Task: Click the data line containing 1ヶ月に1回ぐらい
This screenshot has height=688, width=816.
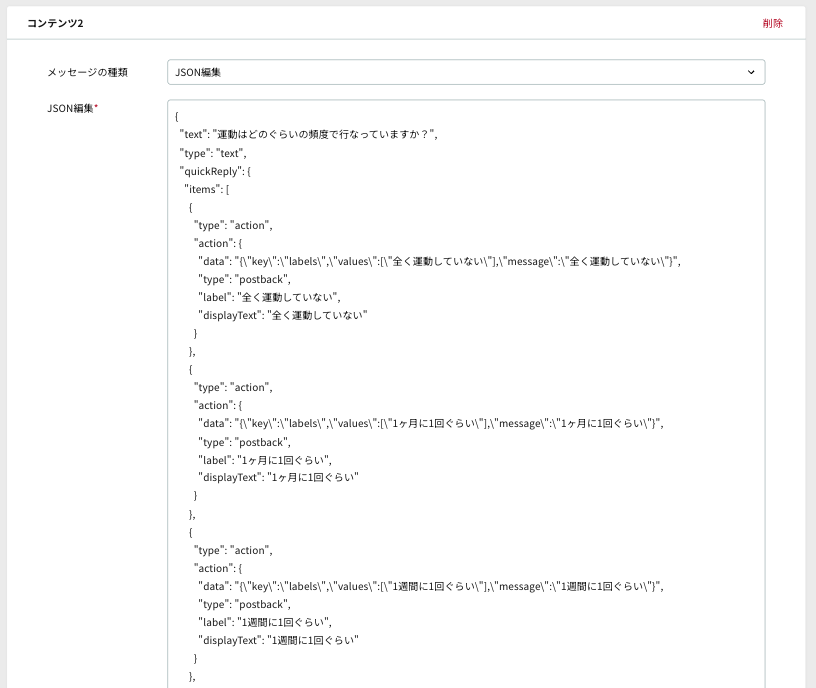Action: (431, 424)
